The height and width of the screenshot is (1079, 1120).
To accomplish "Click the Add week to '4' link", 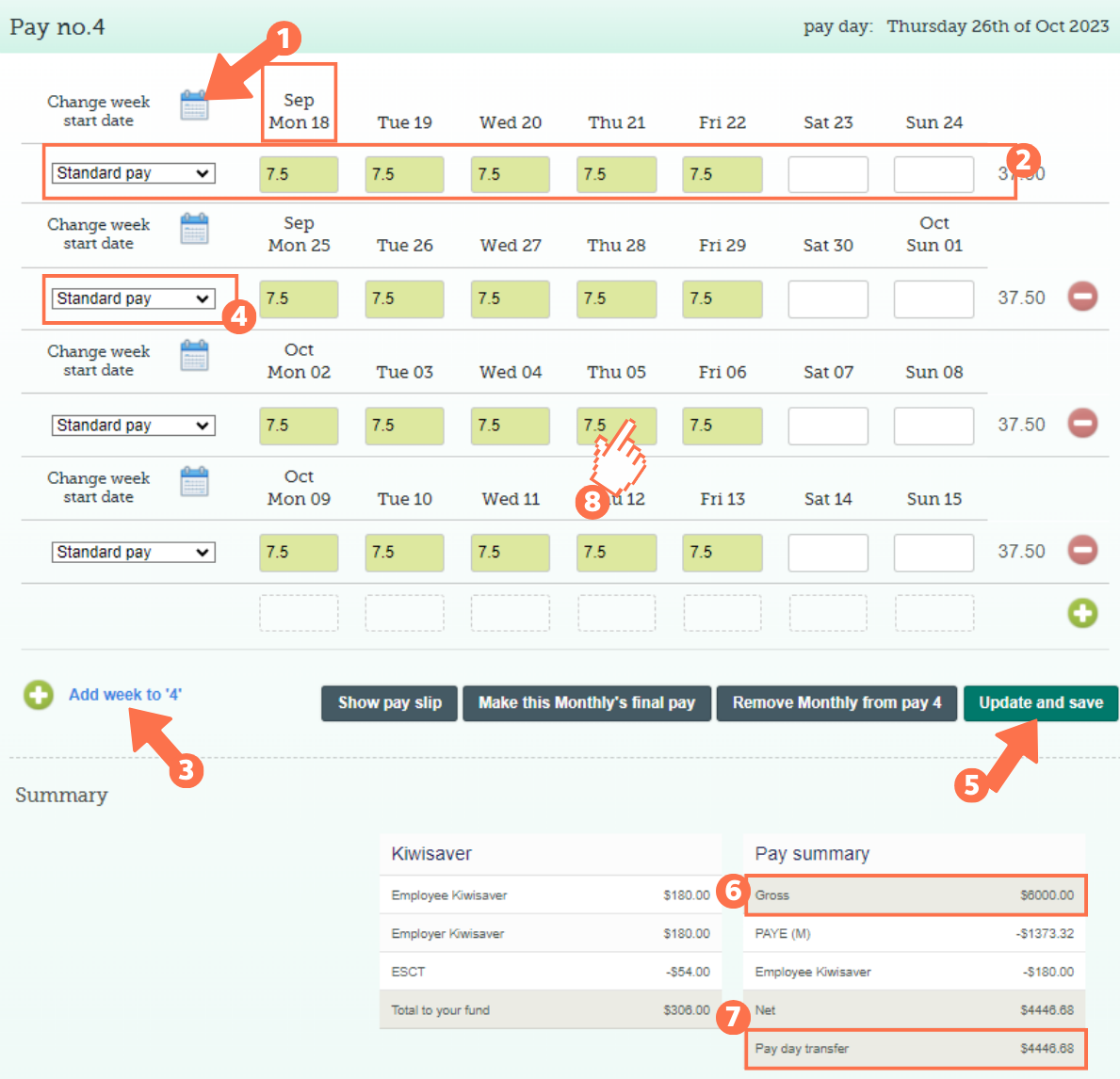I will pos(124,695).
